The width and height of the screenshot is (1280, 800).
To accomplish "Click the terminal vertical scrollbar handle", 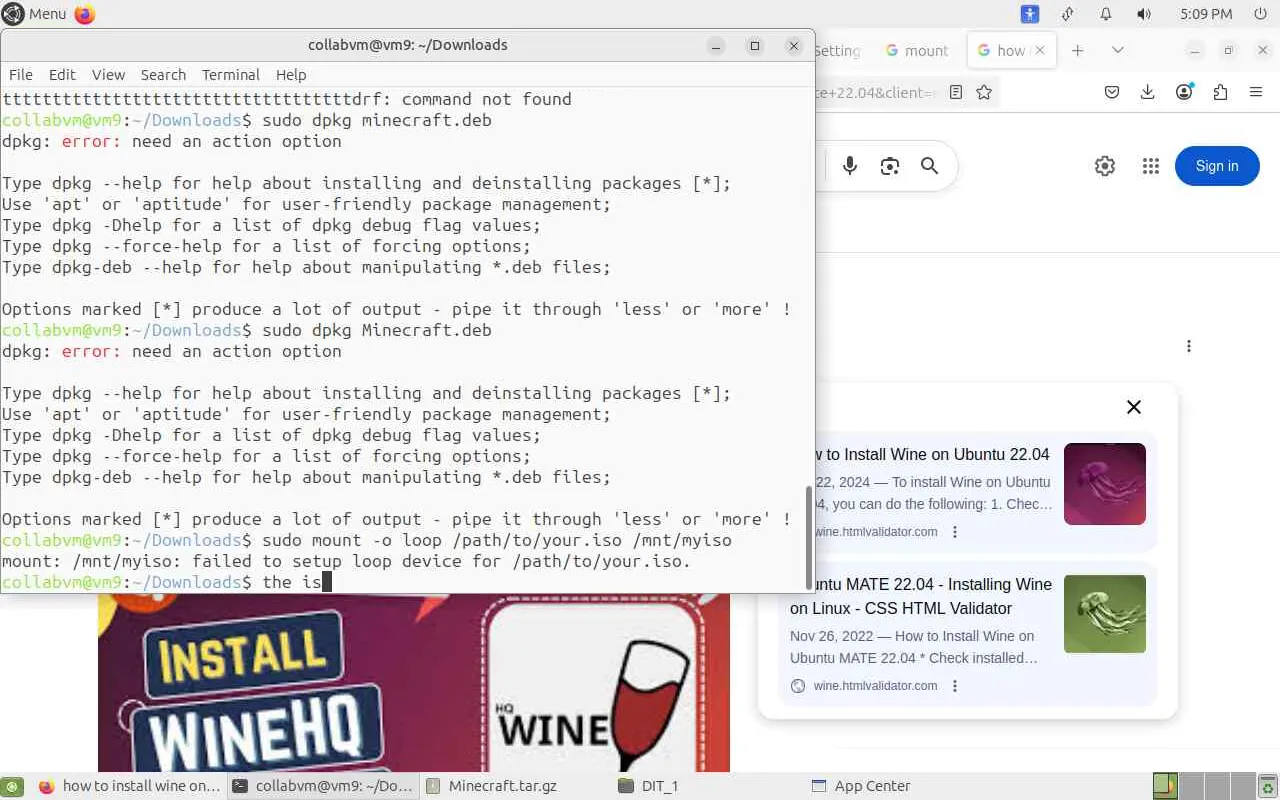I will (x=809, y=538).
